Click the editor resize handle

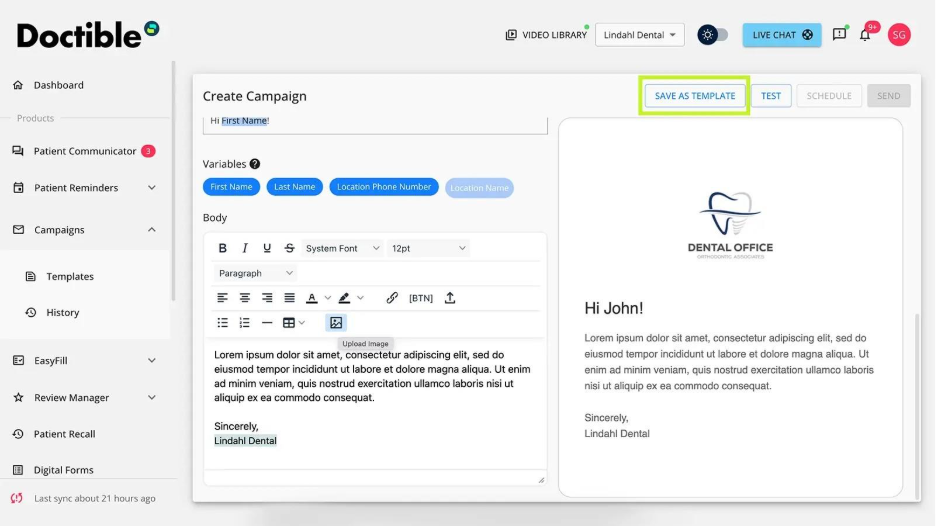[x=541, y=480]
